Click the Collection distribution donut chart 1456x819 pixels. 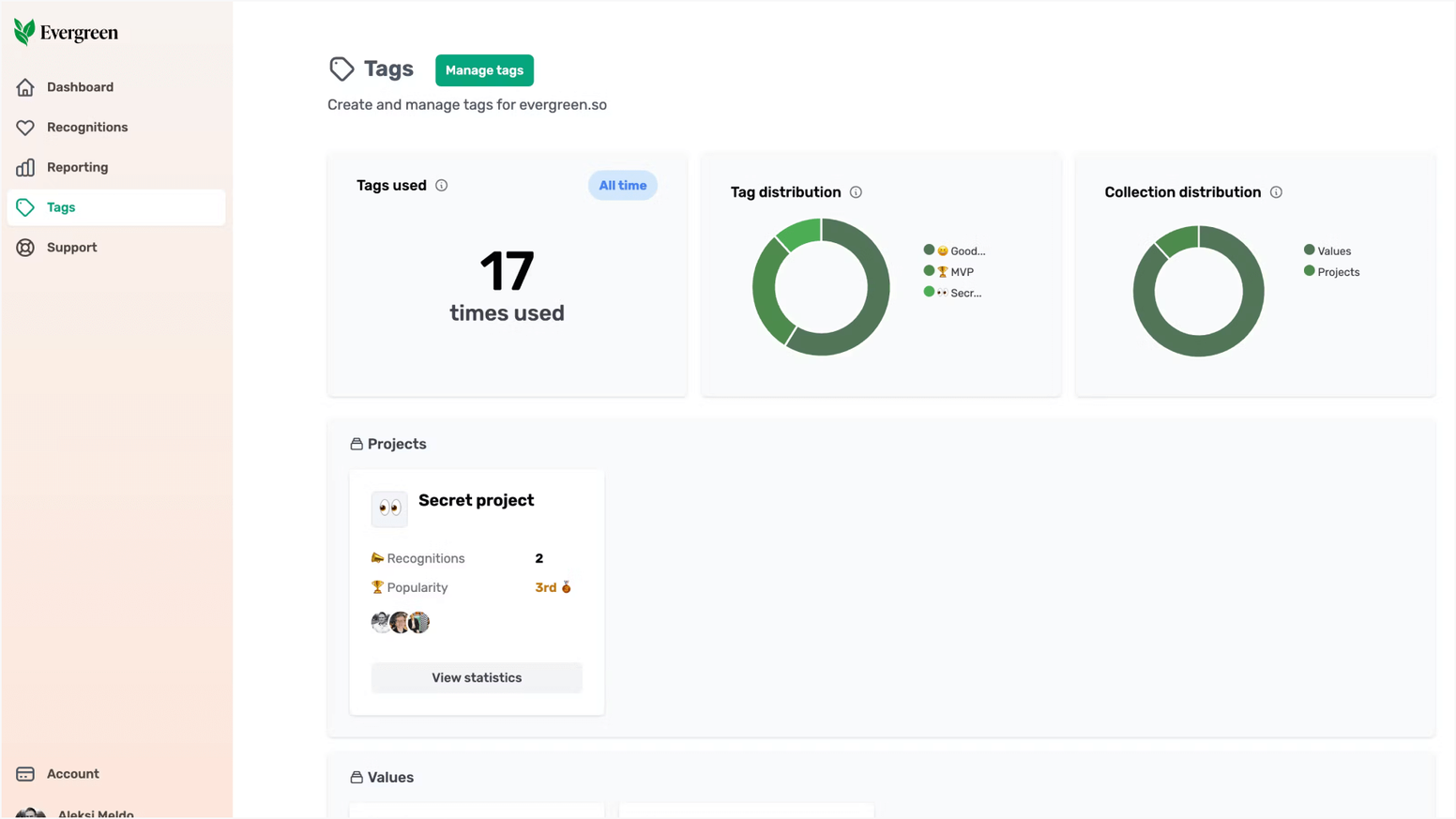(1198, 291)
